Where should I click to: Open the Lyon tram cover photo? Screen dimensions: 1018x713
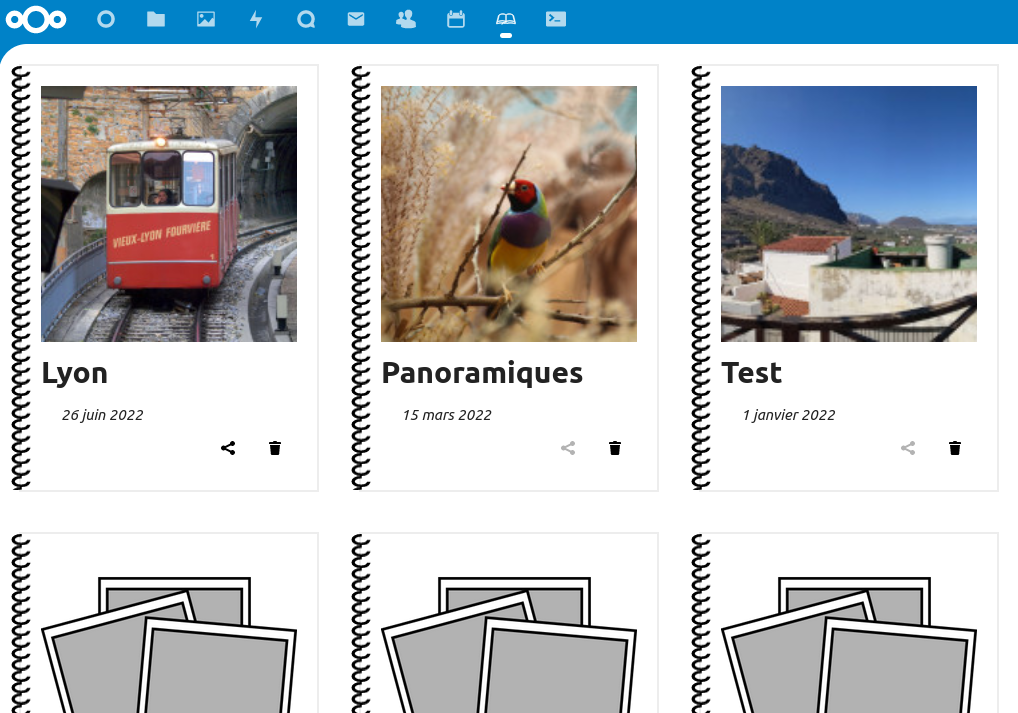click(169, 214)
